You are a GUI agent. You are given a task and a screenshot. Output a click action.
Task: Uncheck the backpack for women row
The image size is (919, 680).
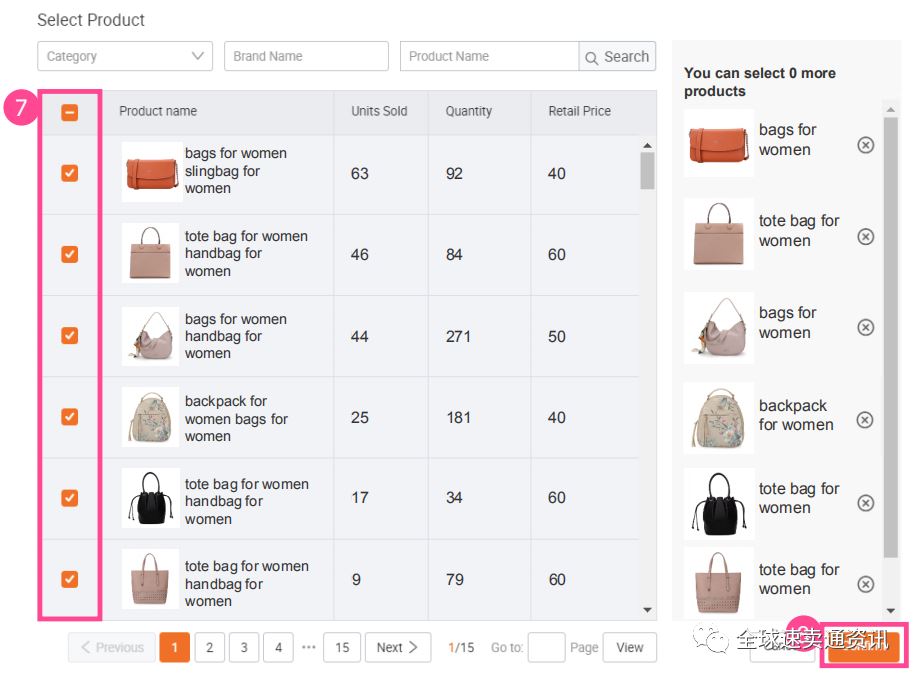70,417
